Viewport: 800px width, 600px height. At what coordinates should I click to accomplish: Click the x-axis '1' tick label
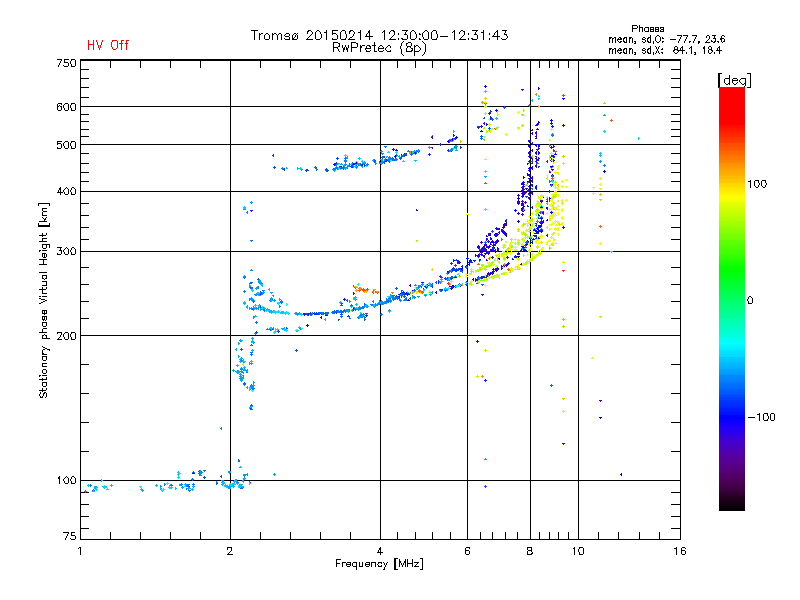point(80,551)
